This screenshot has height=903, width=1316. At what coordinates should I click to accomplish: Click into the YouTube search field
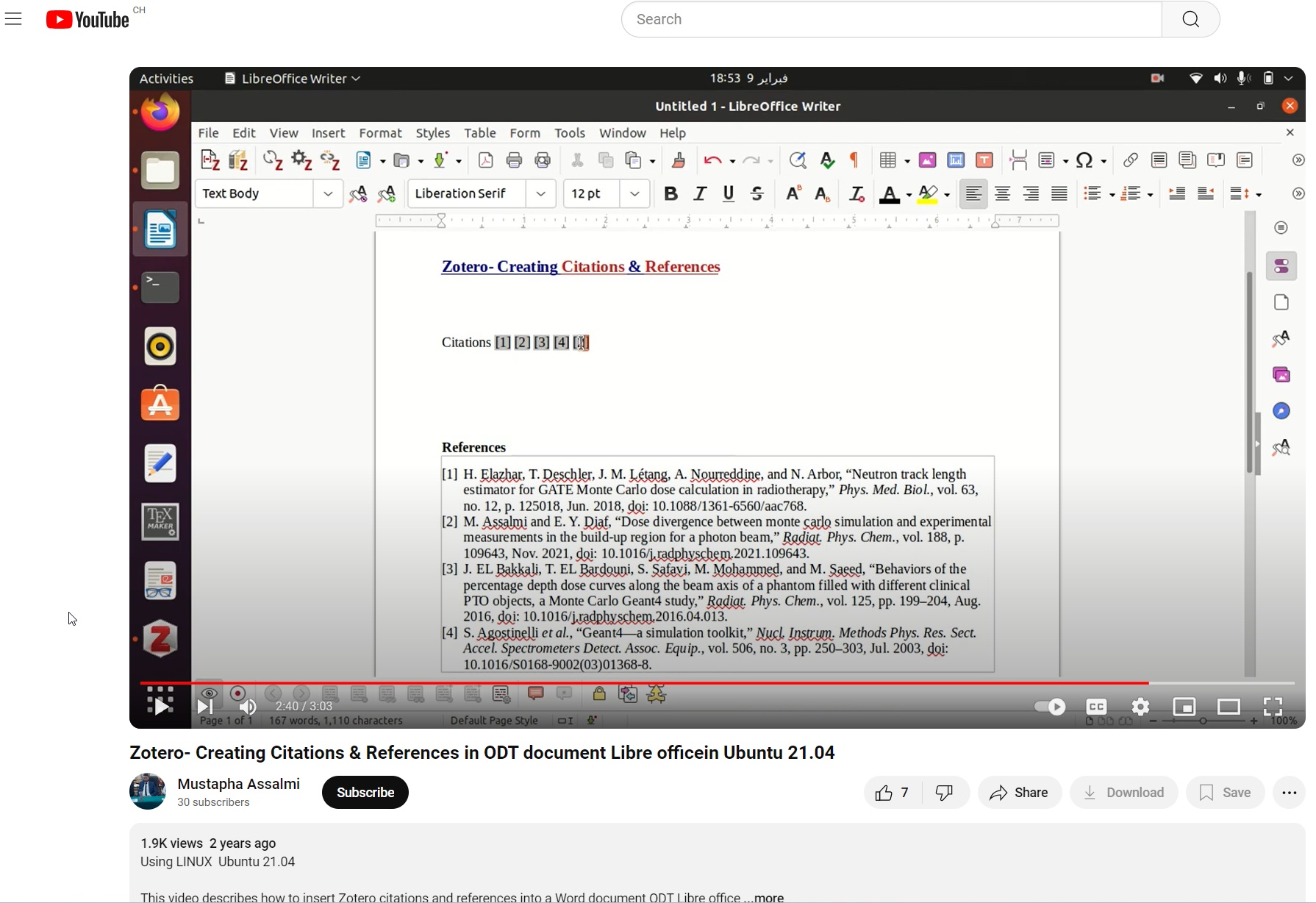point(891,19)
